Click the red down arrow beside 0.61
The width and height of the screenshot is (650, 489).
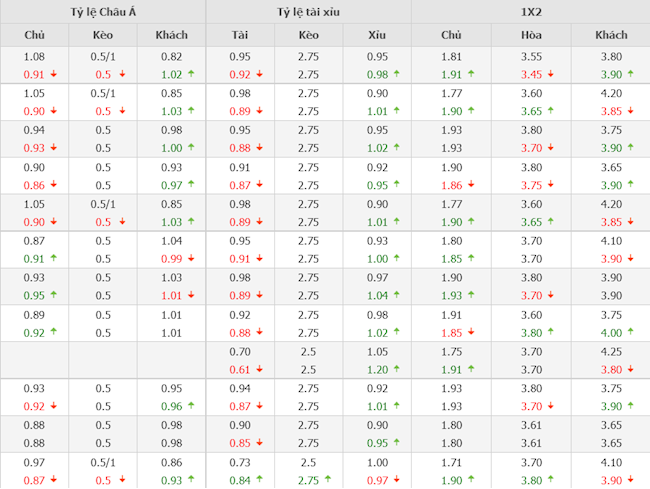tap(258, 369)
